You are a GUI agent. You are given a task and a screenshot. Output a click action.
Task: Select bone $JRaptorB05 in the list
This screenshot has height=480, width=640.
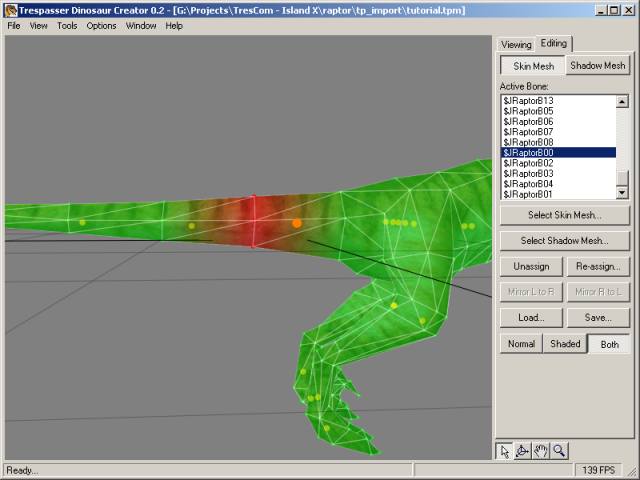pos(558,111)
